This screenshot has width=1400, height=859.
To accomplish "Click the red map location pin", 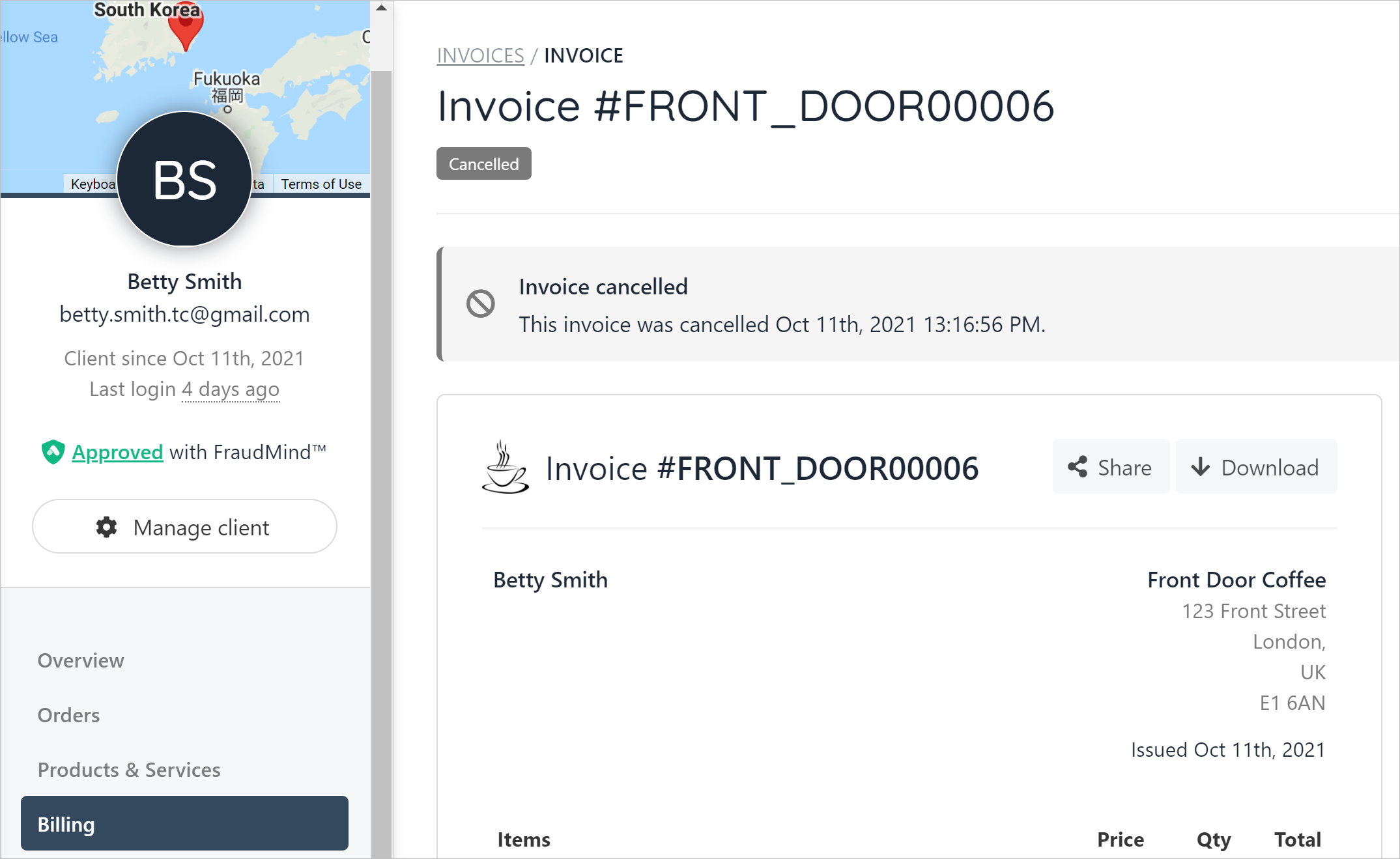I will pyautogui.click(x=186, y=26).
